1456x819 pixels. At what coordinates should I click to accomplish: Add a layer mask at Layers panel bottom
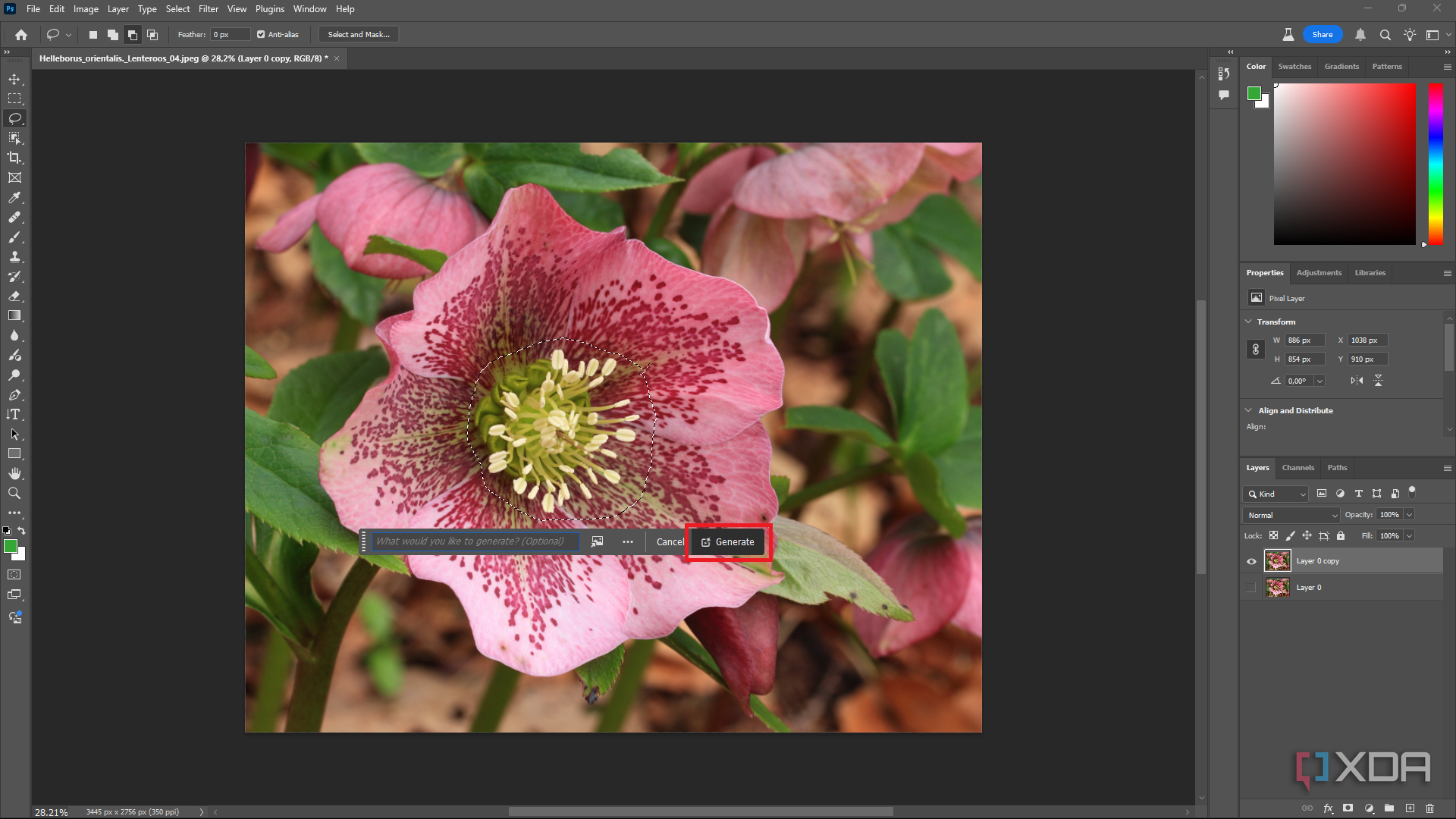(x=1348, y=808)
